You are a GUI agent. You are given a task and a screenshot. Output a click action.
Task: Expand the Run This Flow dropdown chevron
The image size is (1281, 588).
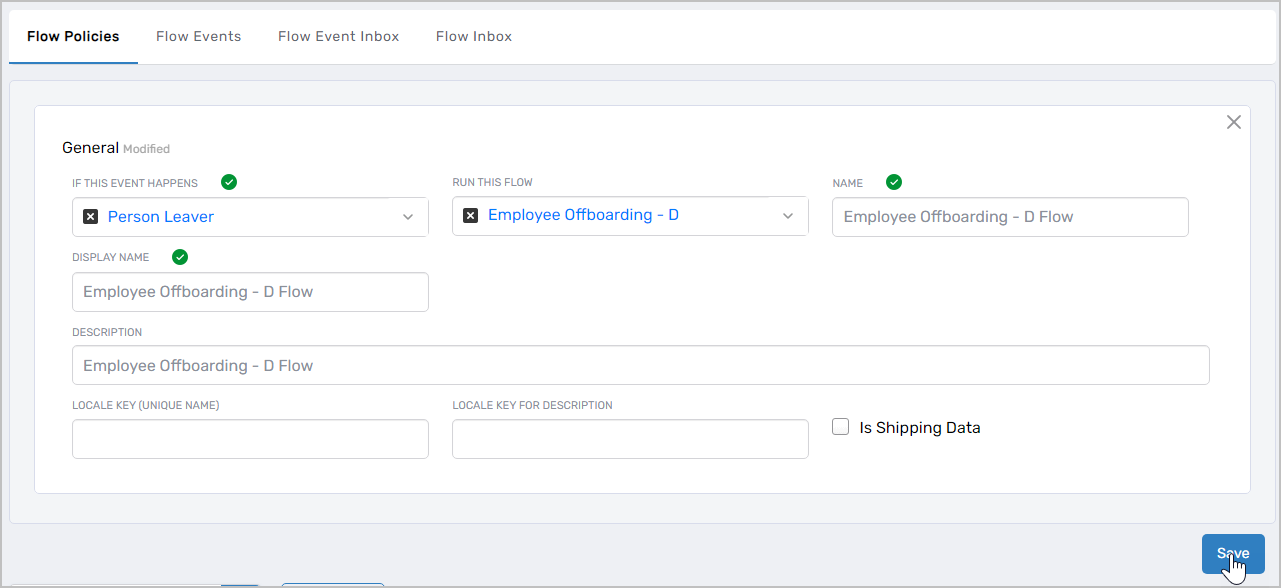[x=789, y=216]
